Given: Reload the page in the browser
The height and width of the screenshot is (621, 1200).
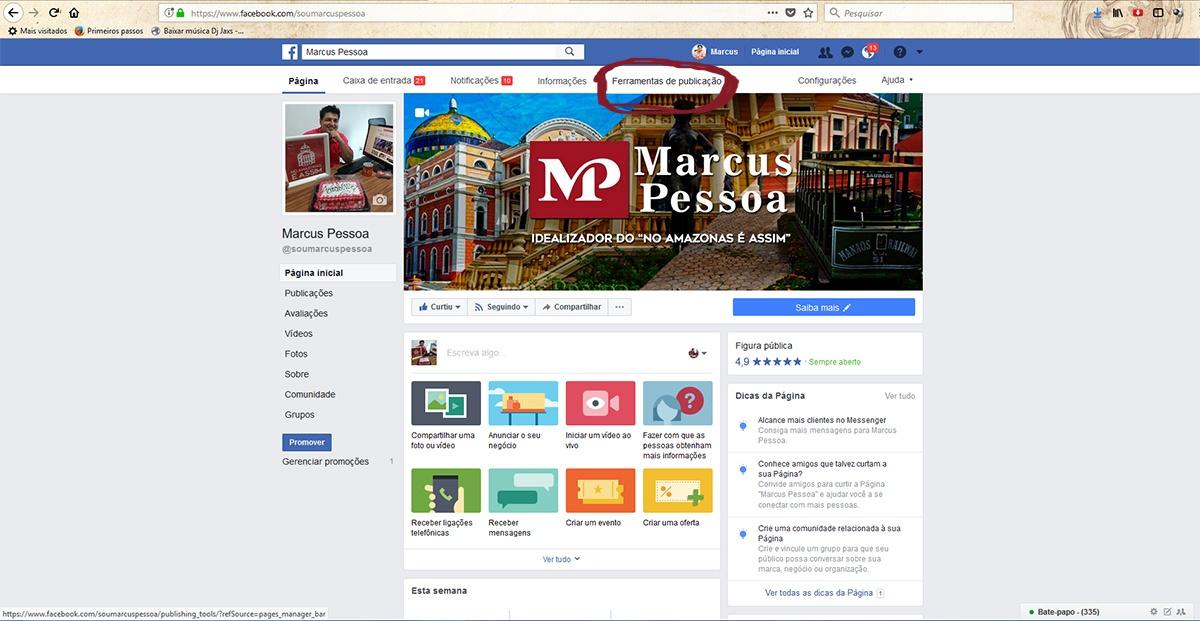Looking at the screenshot, I should (53, 13).
